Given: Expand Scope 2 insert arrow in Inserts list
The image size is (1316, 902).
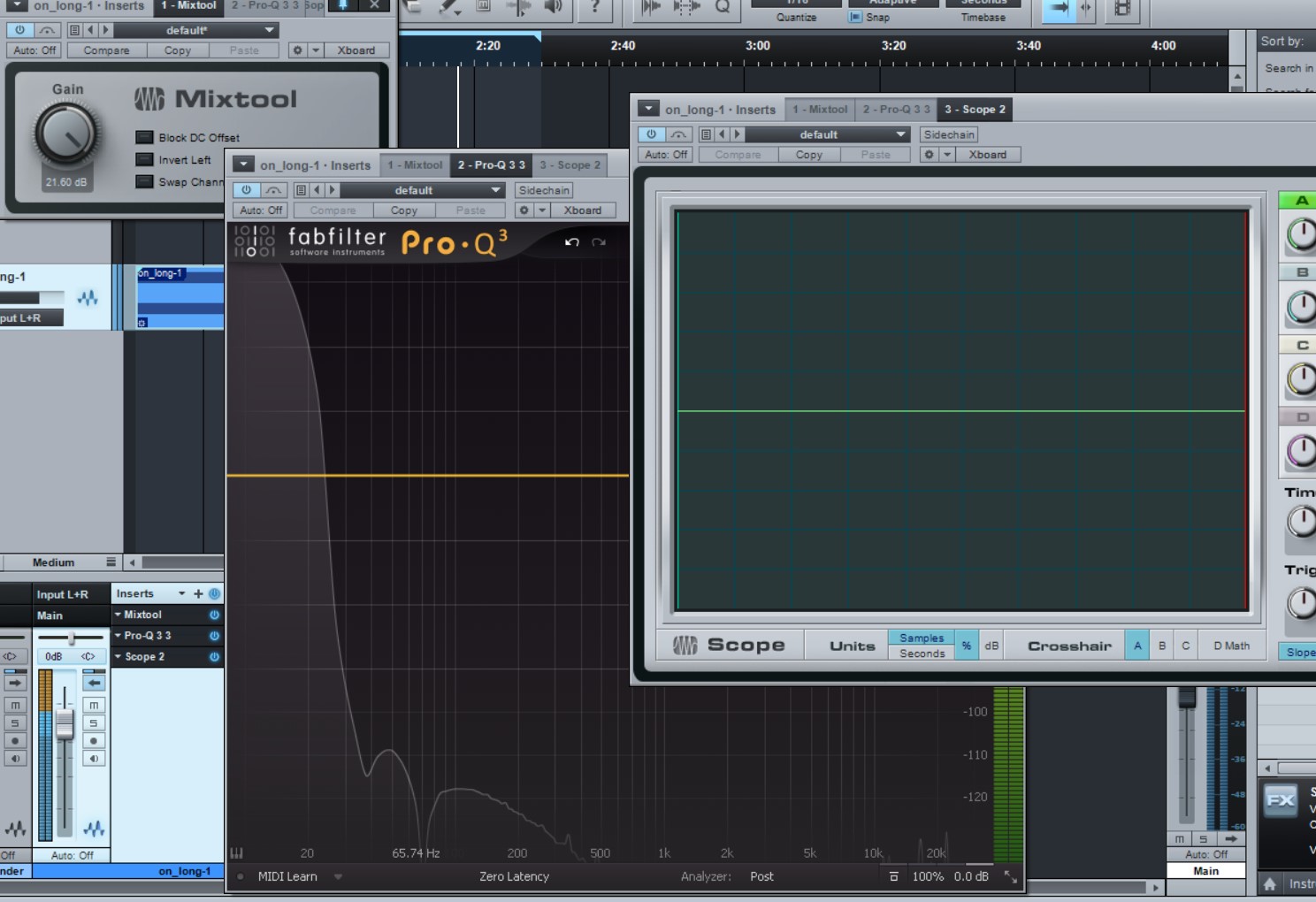Looking at the screenshot, I should coord(119,656).
